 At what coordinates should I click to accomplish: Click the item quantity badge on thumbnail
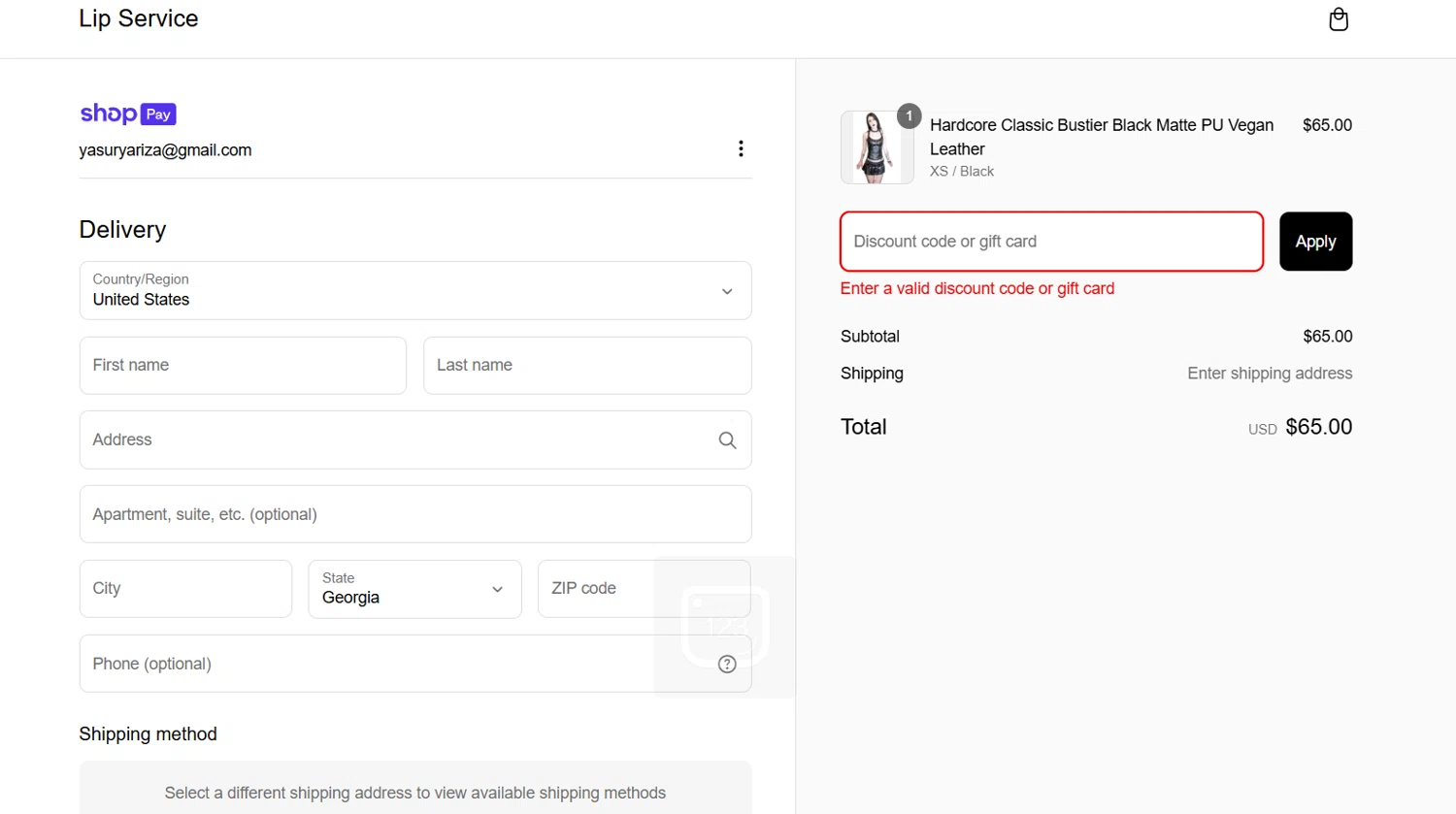coord(909,115)
